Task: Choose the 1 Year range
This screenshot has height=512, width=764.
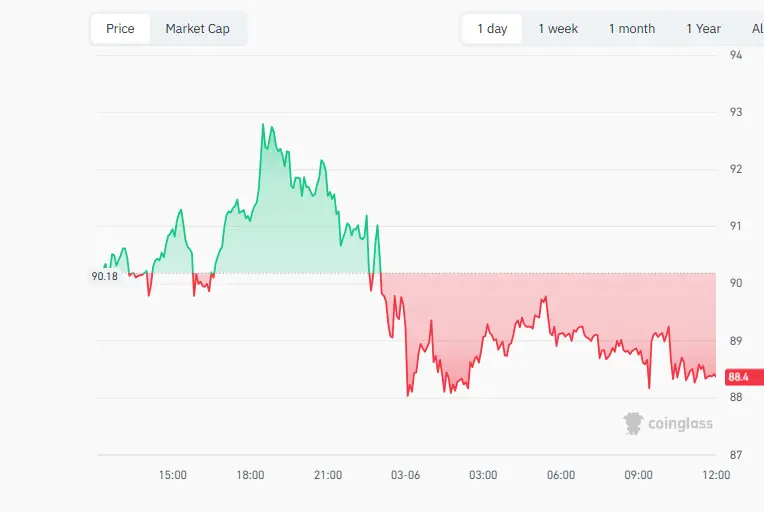Action: pos(703,29)
